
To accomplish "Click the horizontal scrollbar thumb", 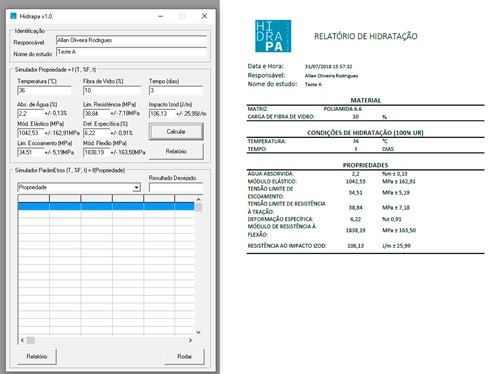I will point(31,340).
